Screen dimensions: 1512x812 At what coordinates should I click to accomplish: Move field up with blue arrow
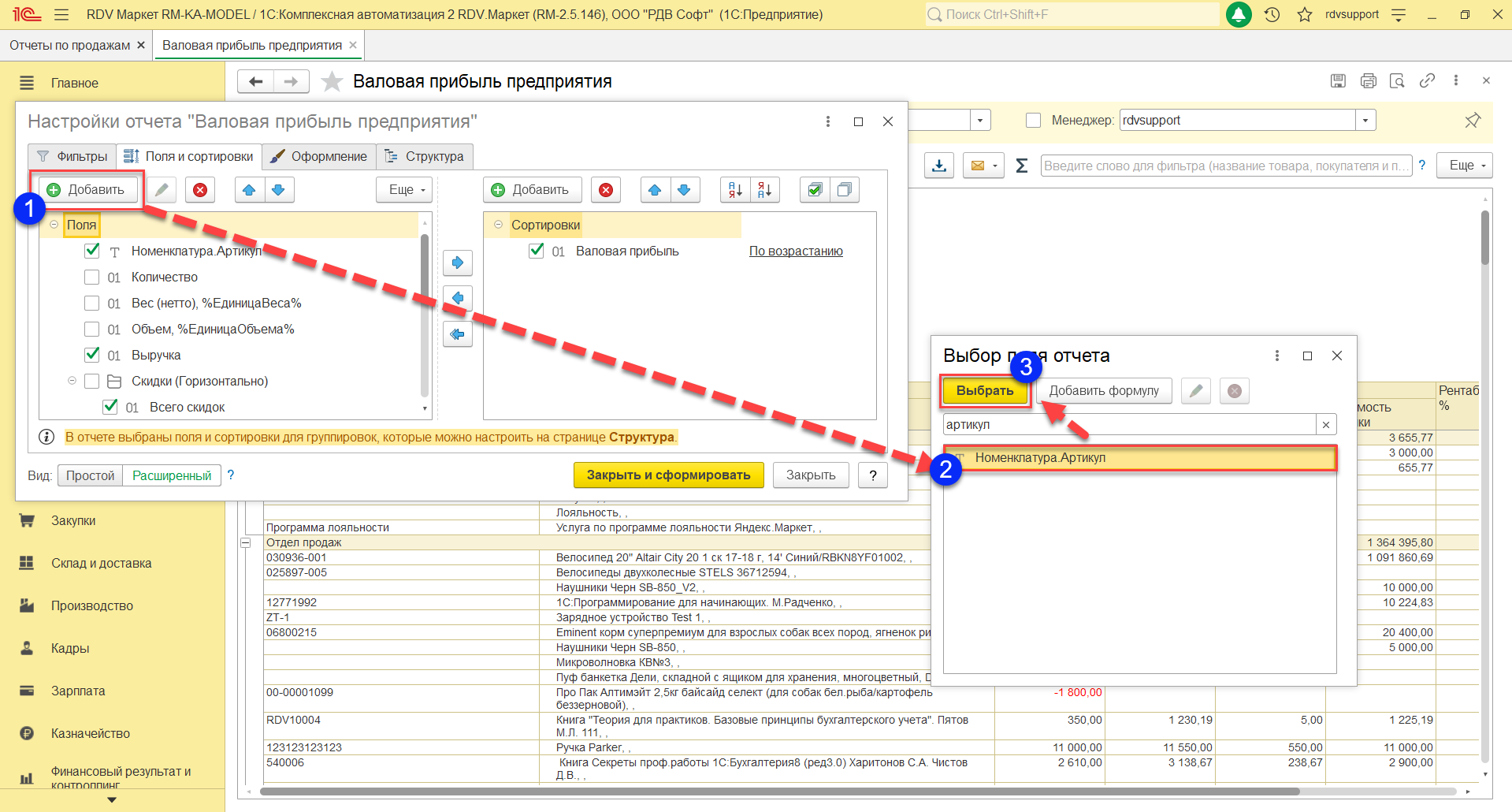point(249,190)
